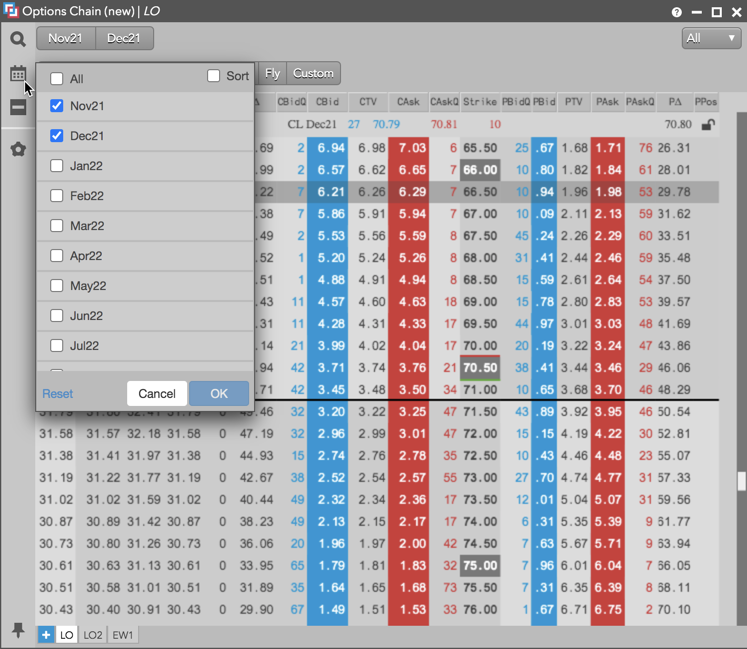Image resolution: width=747 pixels, height=649 pixels.
Task: Tick the All expiries checkbox
Action: [x=57, y=79]
